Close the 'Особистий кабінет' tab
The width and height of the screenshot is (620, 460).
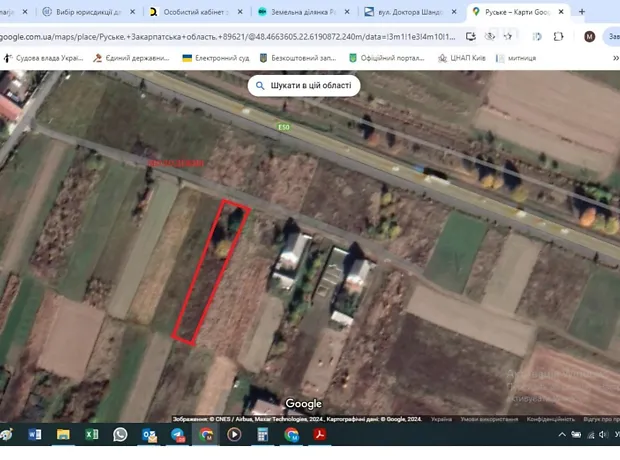240,12
